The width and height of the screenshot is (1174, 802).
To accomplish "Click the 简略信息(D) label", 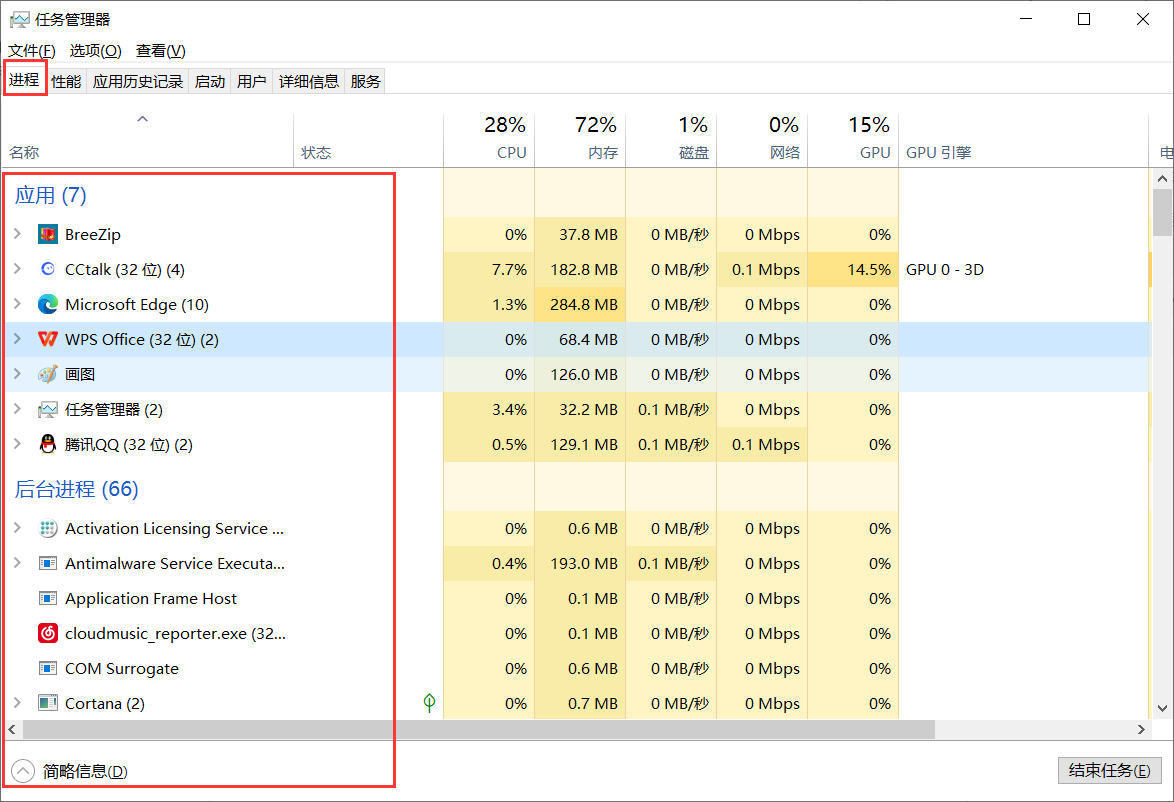I will 85,771.
